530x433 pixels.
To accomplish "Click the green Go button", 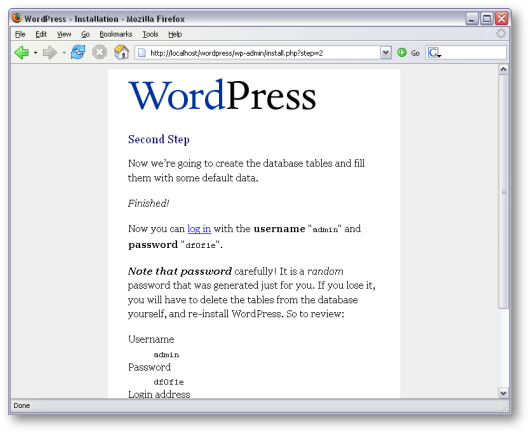I will click(x=408, y=53).
